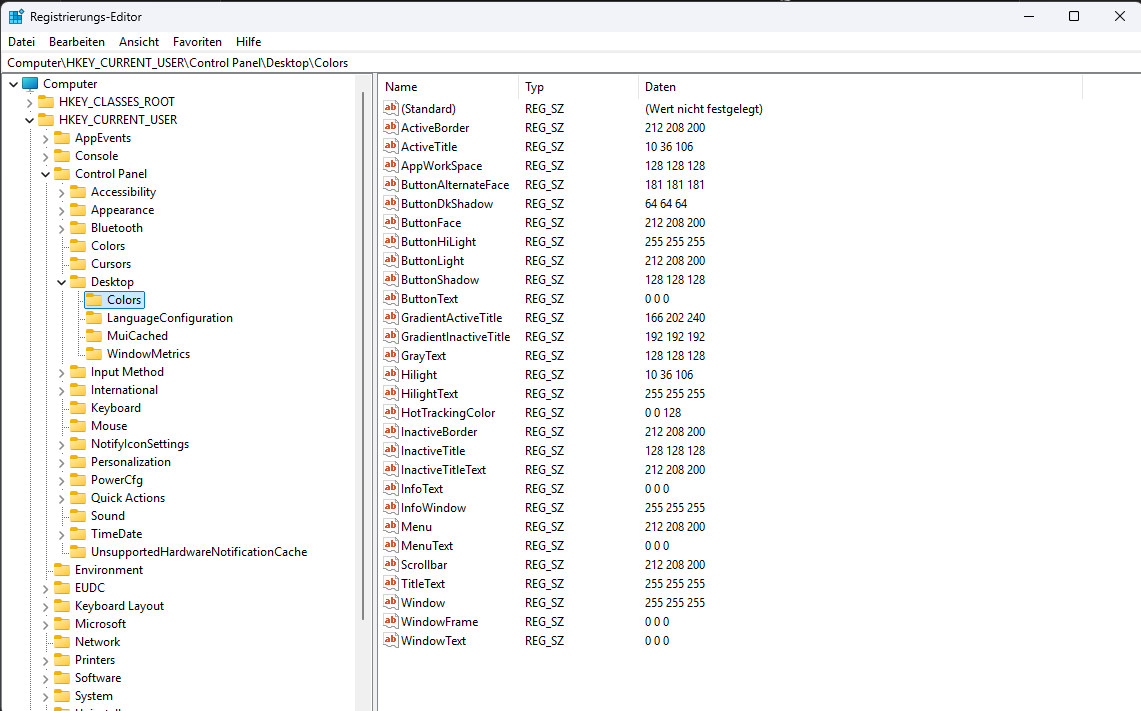Collapse the Control Panel key
Image resolution: width=1141 pixels, height=711 pixels.
(x=46, y=173)
